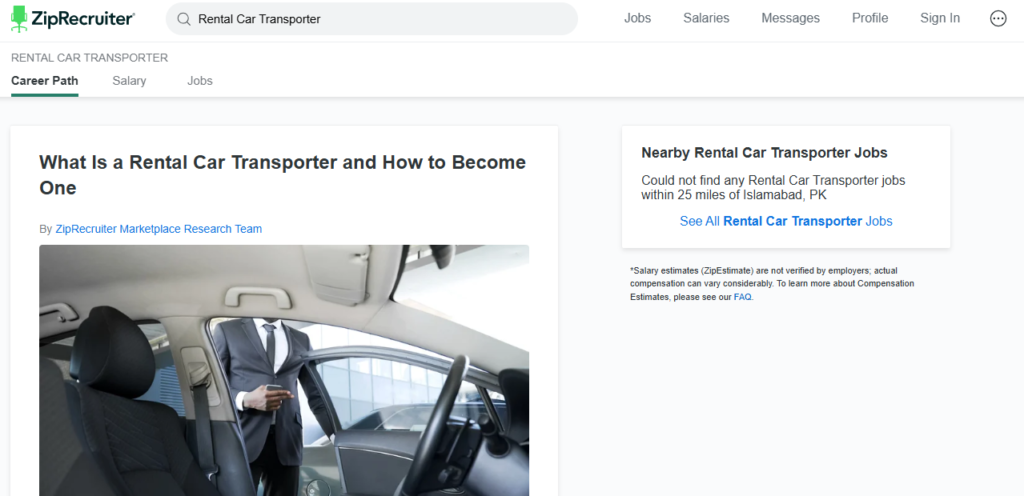Image resolution: width=1024 pixels, height=496 pixels.
Task: Switch to the Jobs tab below breadcrumb
Action: click(200, 81)
